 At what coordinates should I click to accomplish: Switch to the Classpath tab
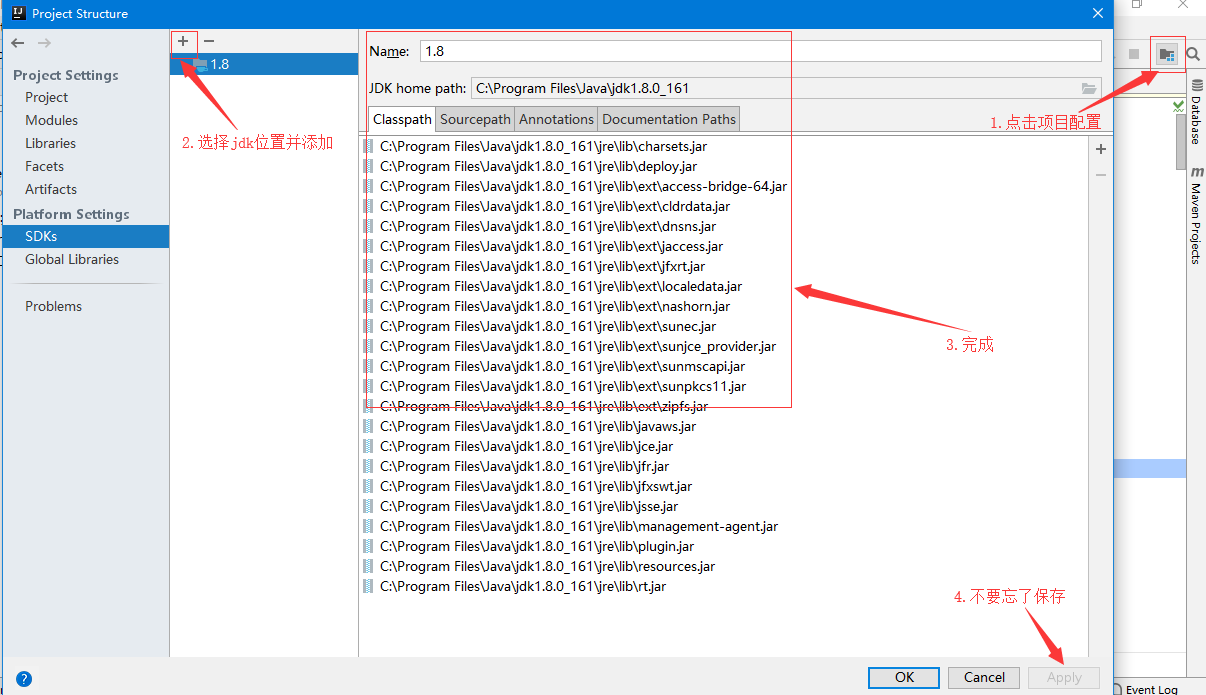point(403,119)
